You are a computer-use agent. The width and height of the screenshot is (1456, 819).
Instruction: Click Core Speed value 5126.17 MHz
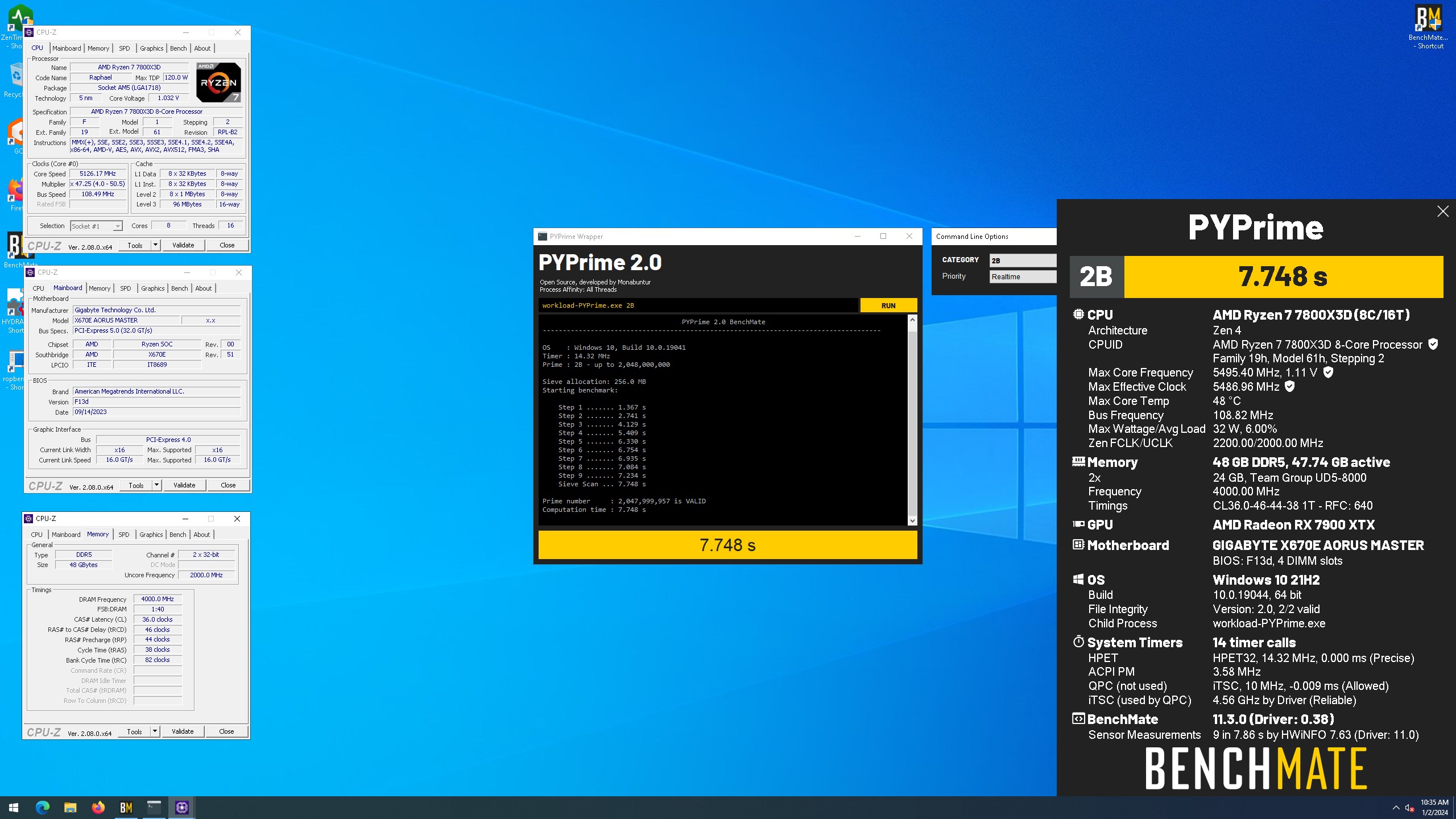pos(98,173)
